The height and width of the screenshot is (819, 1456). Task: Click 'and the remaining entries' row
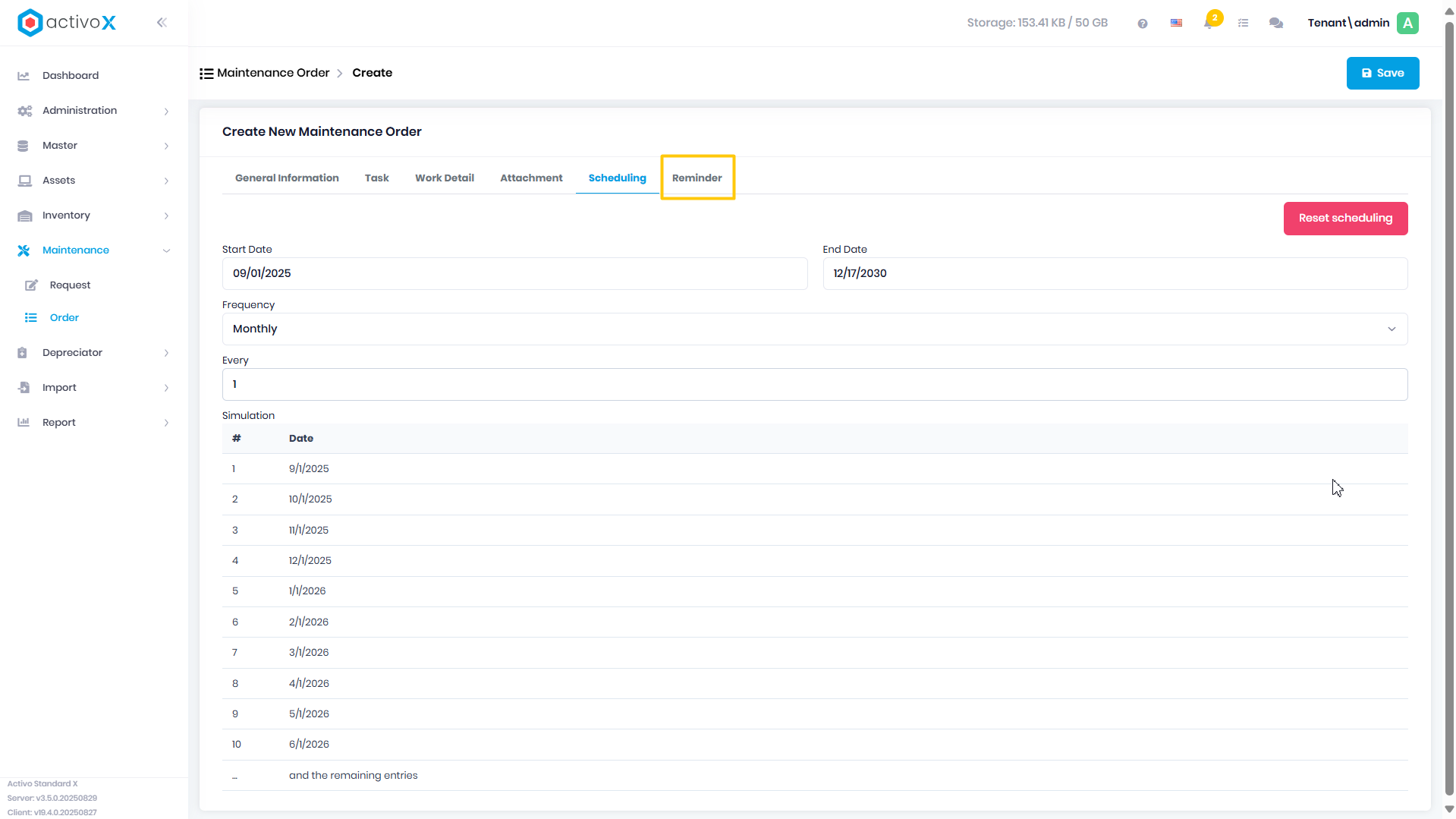click(815, 776)
